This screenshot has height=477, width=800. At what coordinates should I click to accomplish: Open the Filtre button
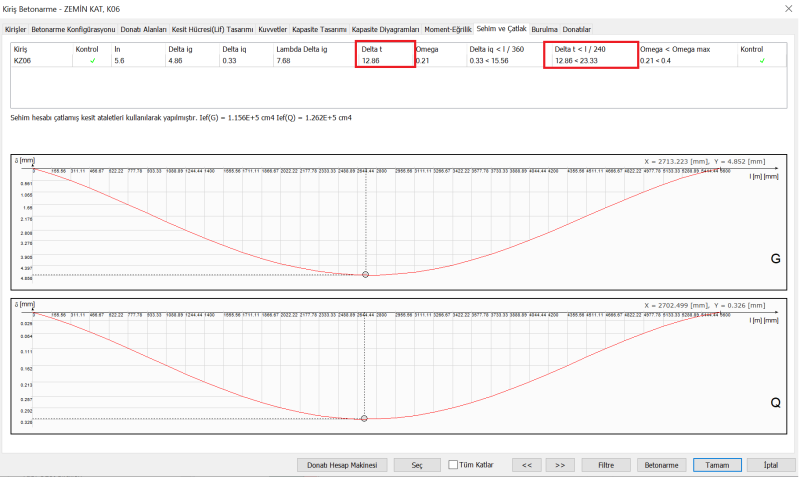(x=605, y=465)
